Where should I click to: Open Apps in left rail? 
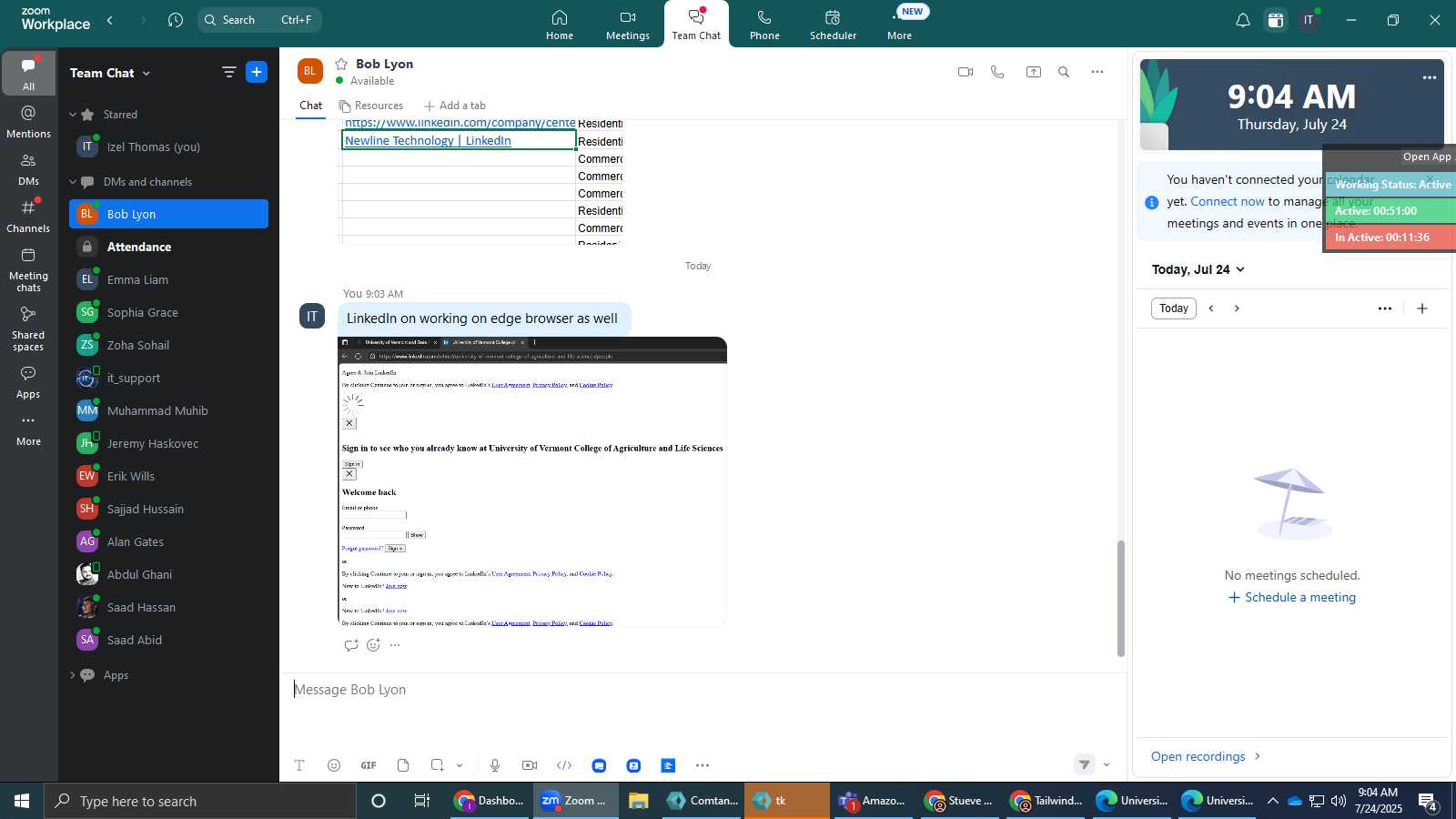pos(29,382)
